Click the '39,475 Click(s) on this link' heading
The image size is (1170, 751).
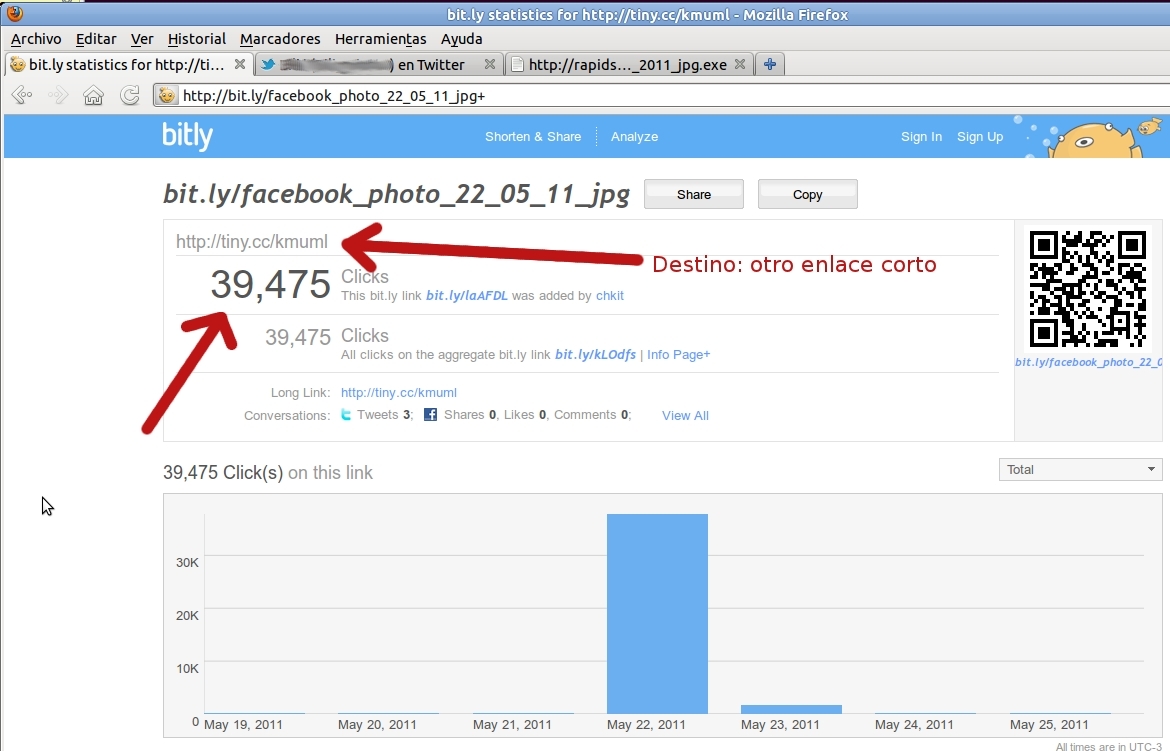tap(268, 473)
